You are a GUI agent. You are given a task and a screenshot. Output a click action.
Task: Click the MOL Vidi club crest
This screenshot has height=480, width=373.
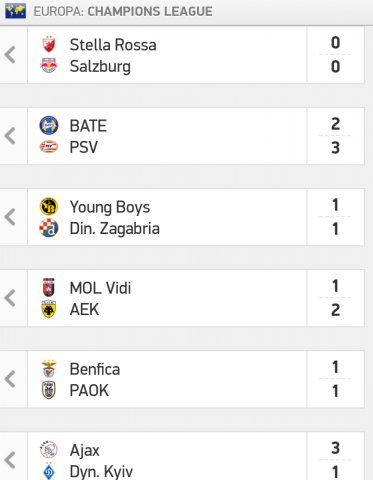point(49,288)
